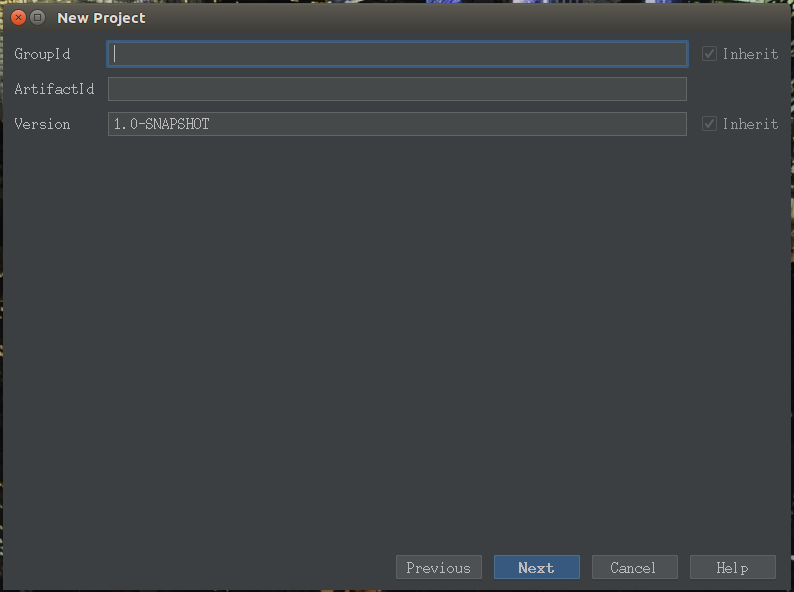Screen dimensions: 794x592
Task: Close the New Project window
Action: click(18, 18)
